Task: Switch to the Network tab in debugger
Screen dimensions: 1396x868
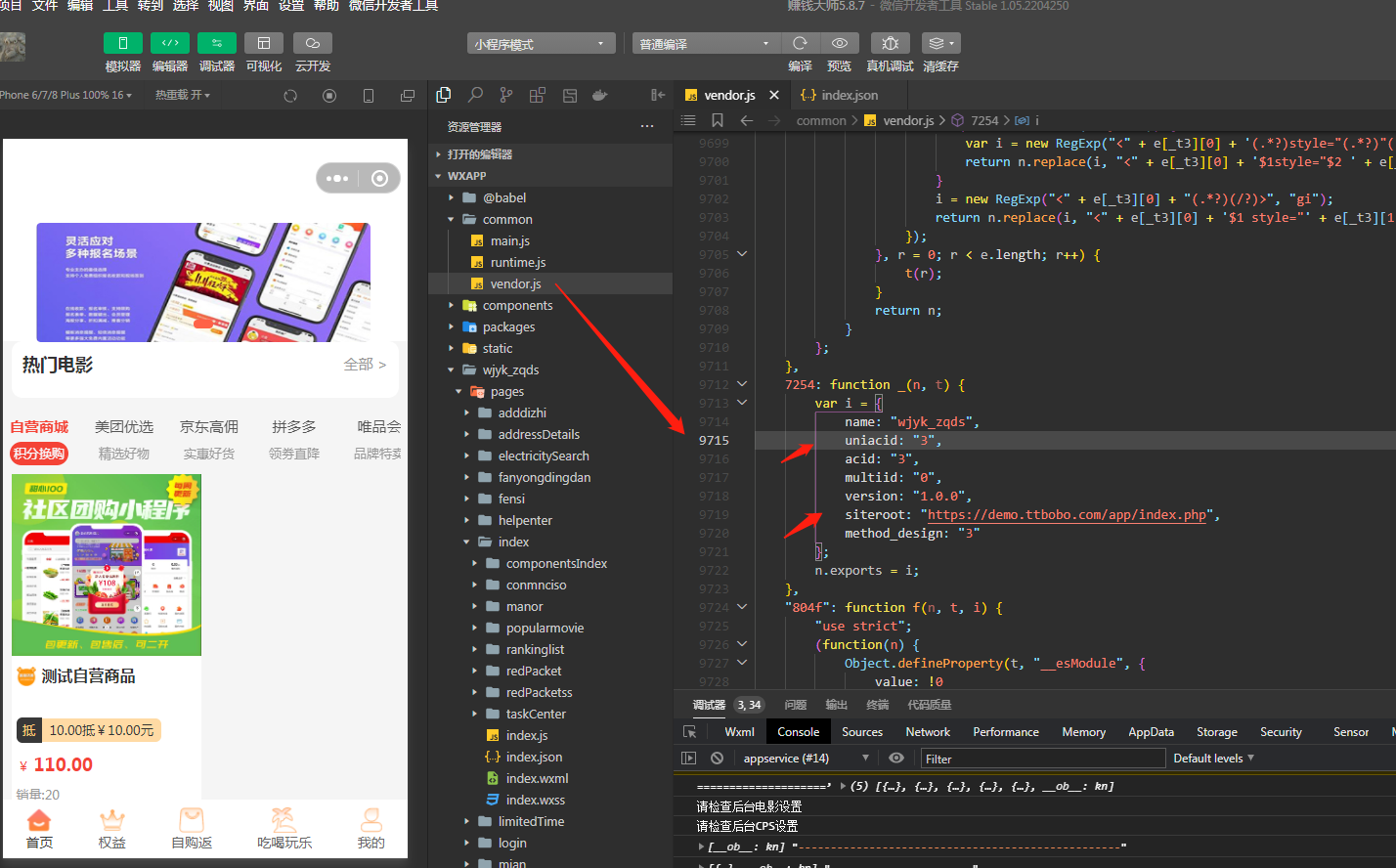Action: pyautogui.click(x=927, y=731)
